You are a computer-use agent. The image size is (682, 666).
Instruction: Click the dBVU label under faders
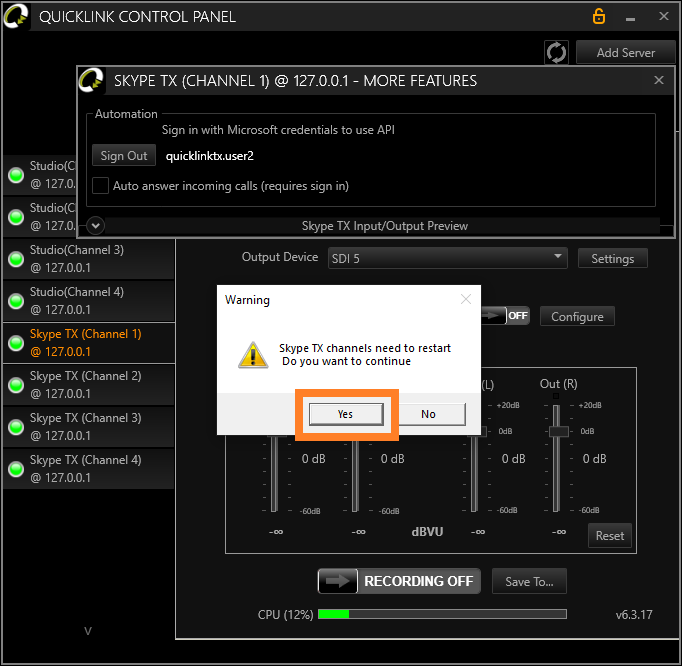[427, 532]
